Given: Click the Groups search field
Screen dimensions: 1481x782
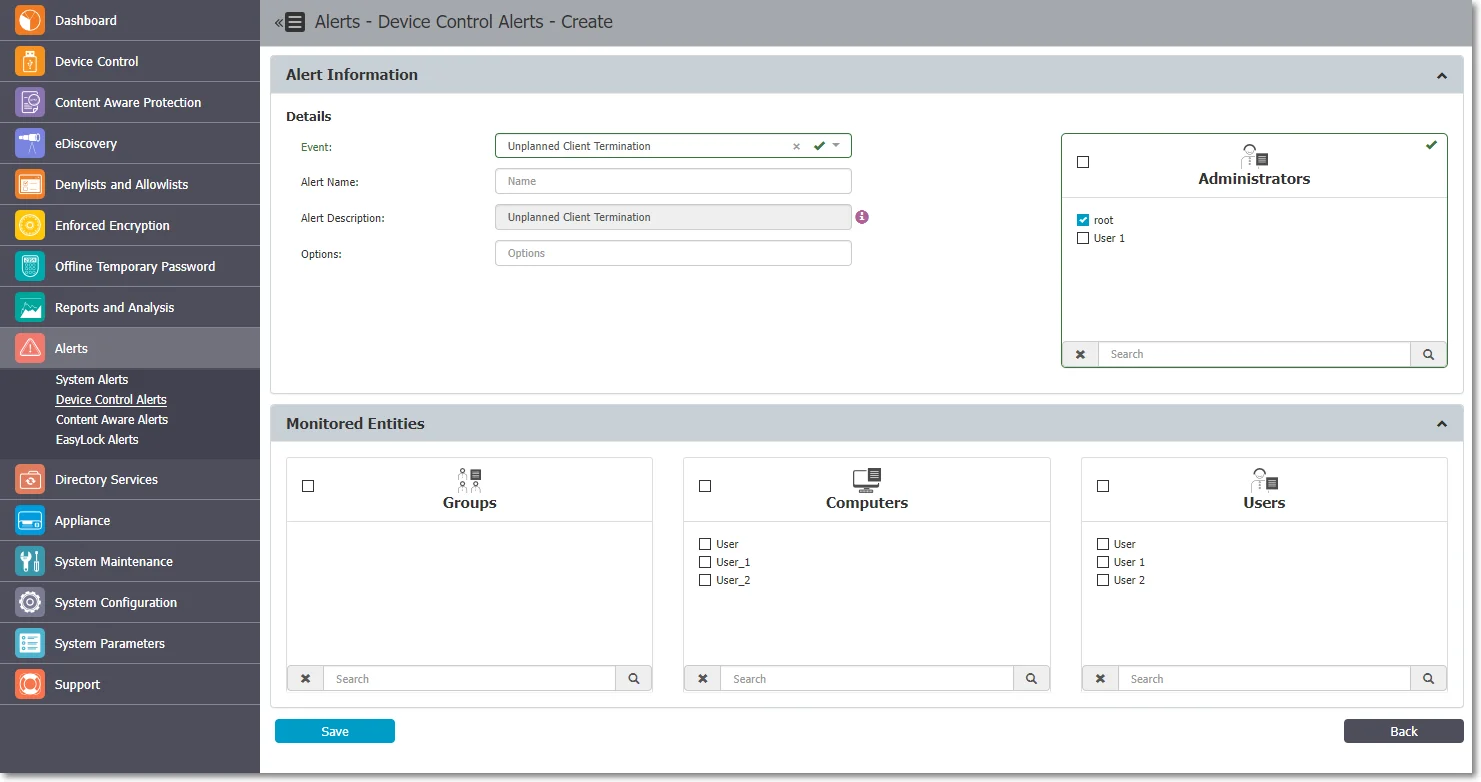Looking at the screenshot, I should tap(469, 678).
